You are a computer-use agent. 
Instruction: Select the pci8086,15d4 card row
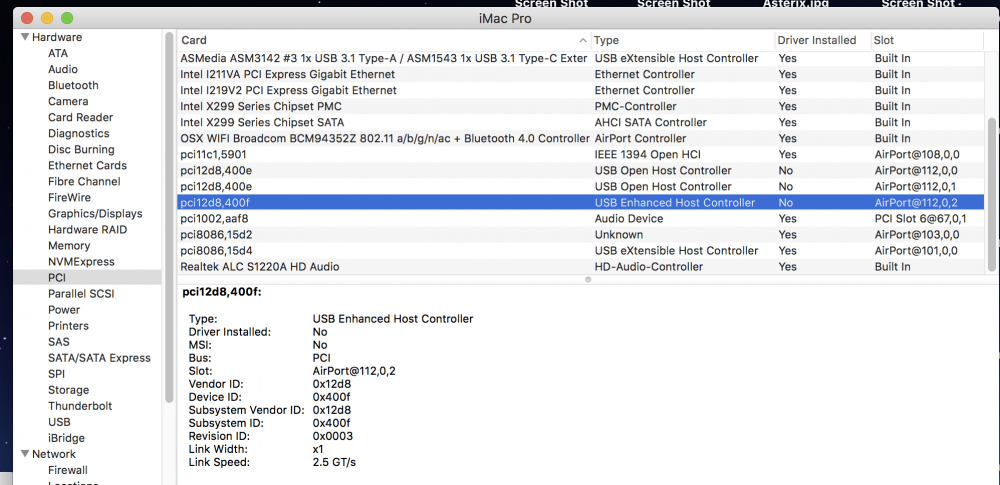(x=581, y=250)
